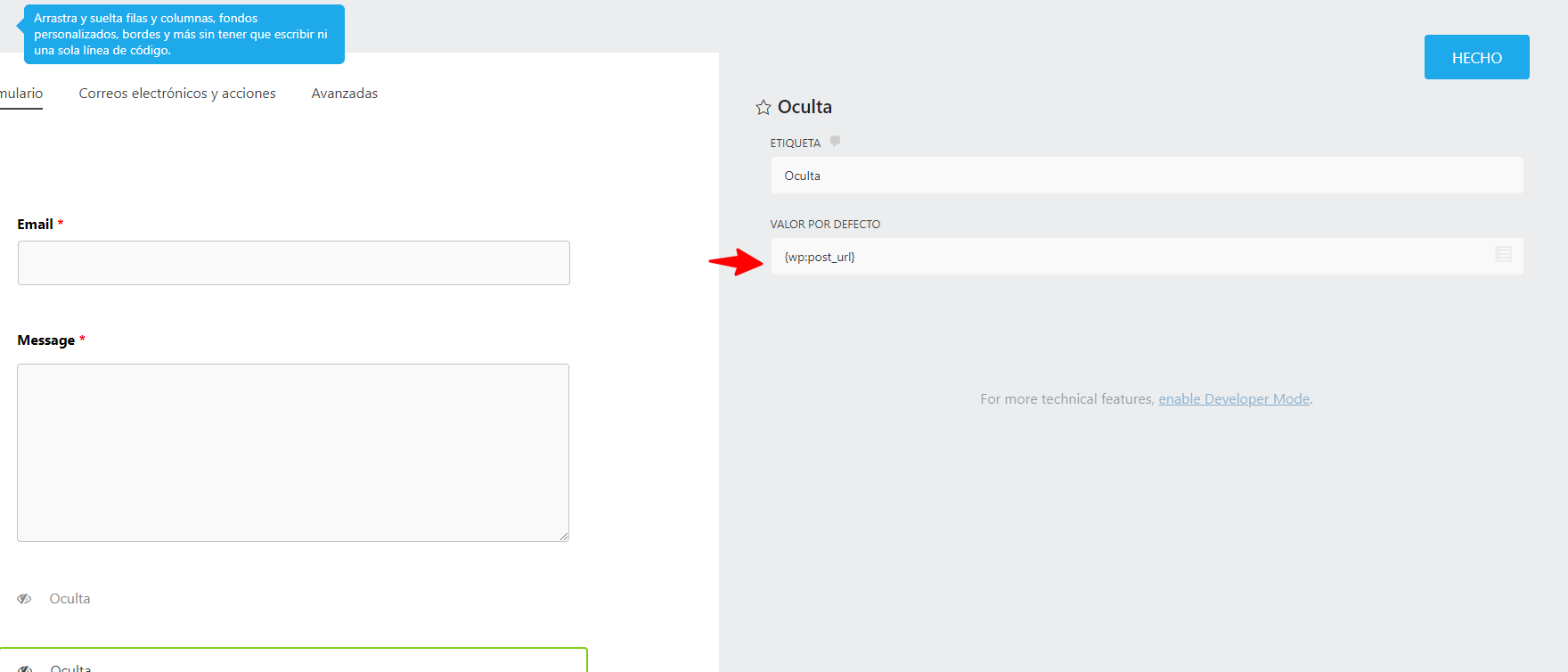This screenshot has width=1568, height=672.
Task: Follow the enable Developer Mode link
Action: click(x=1234, y=399)
